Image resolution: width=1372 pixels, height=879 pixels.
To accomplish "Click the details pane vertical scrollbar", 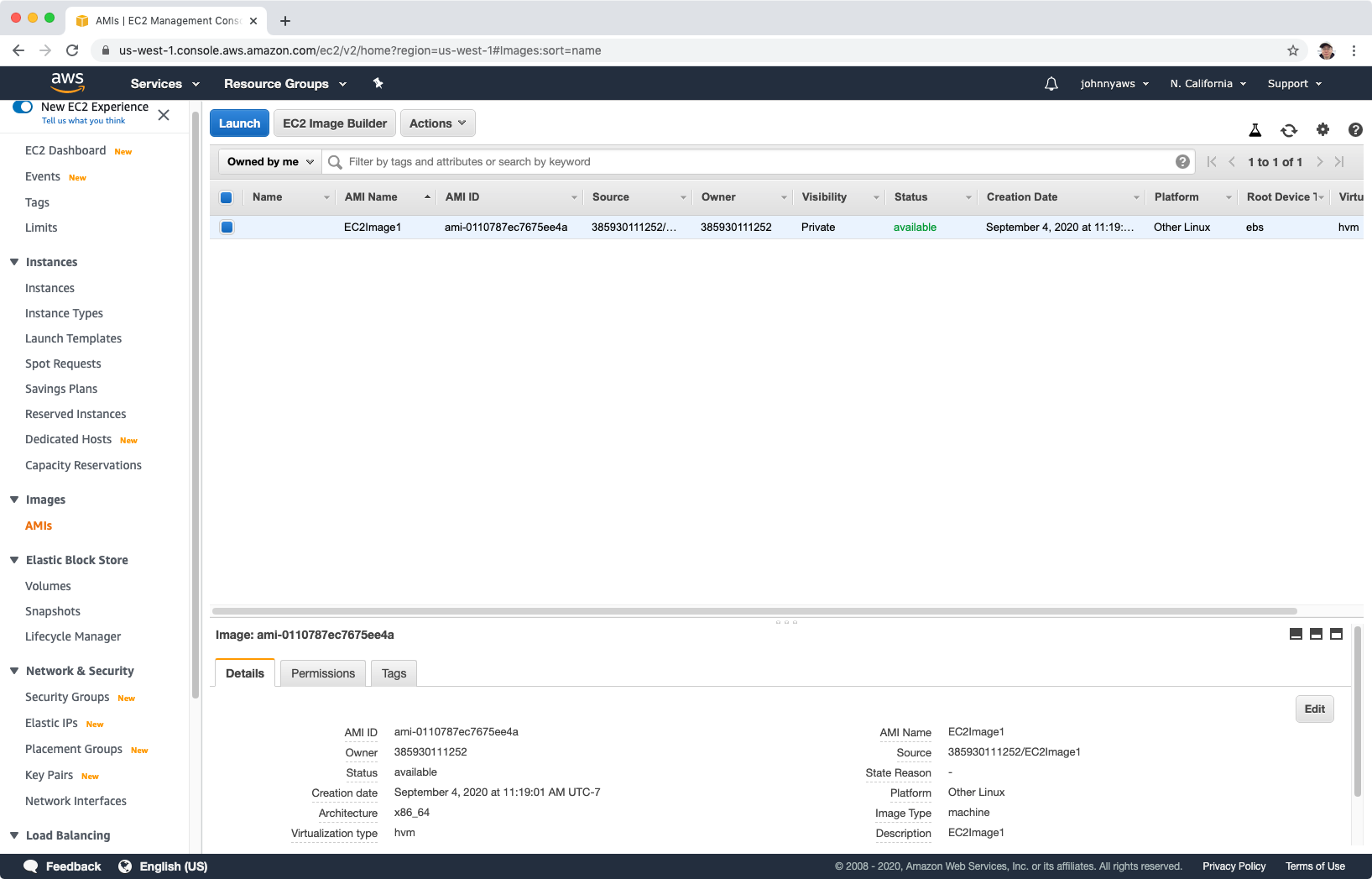I will [1357, 711].
